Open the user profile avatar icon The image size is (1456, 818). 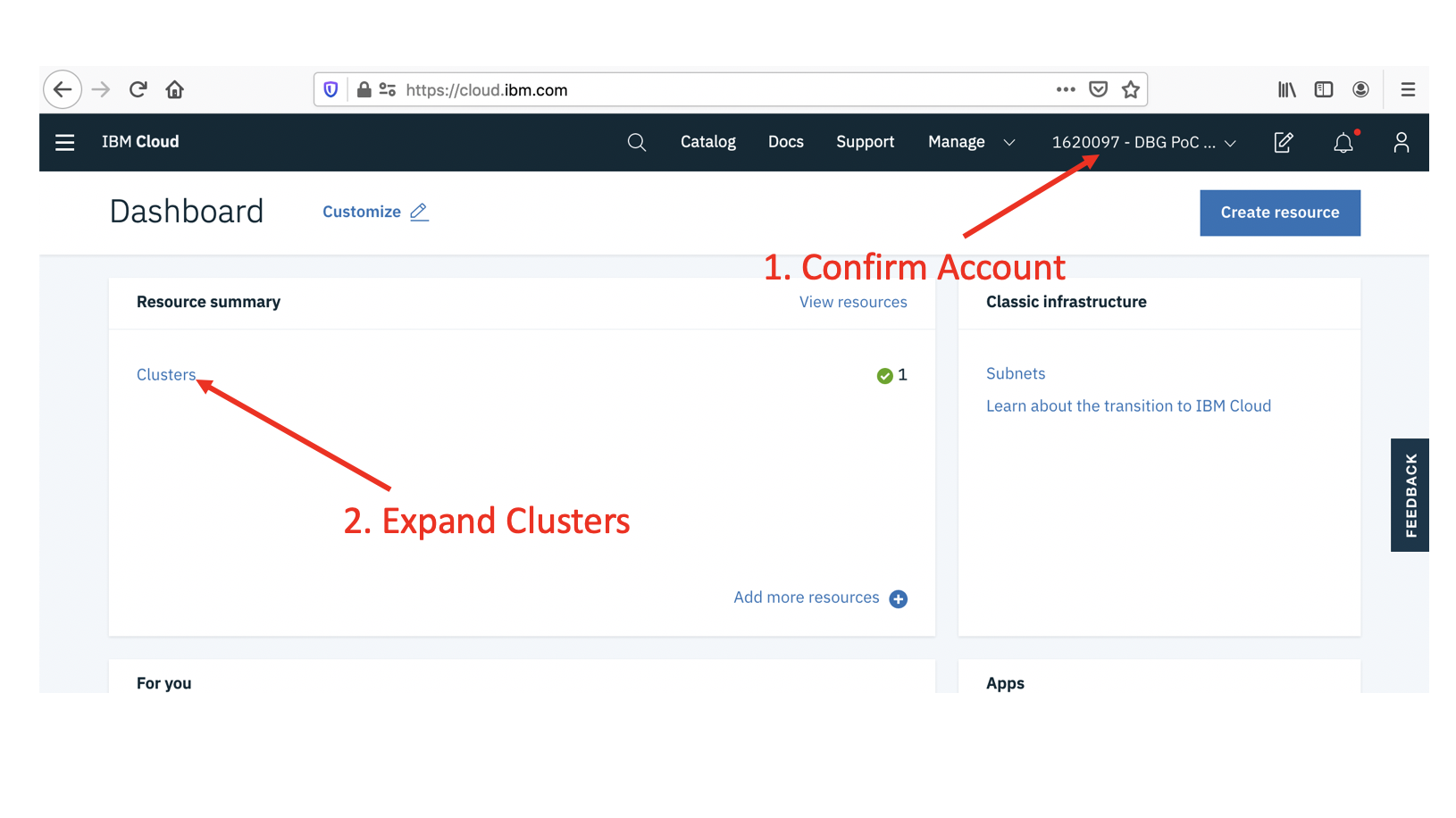click(1402, 142)
